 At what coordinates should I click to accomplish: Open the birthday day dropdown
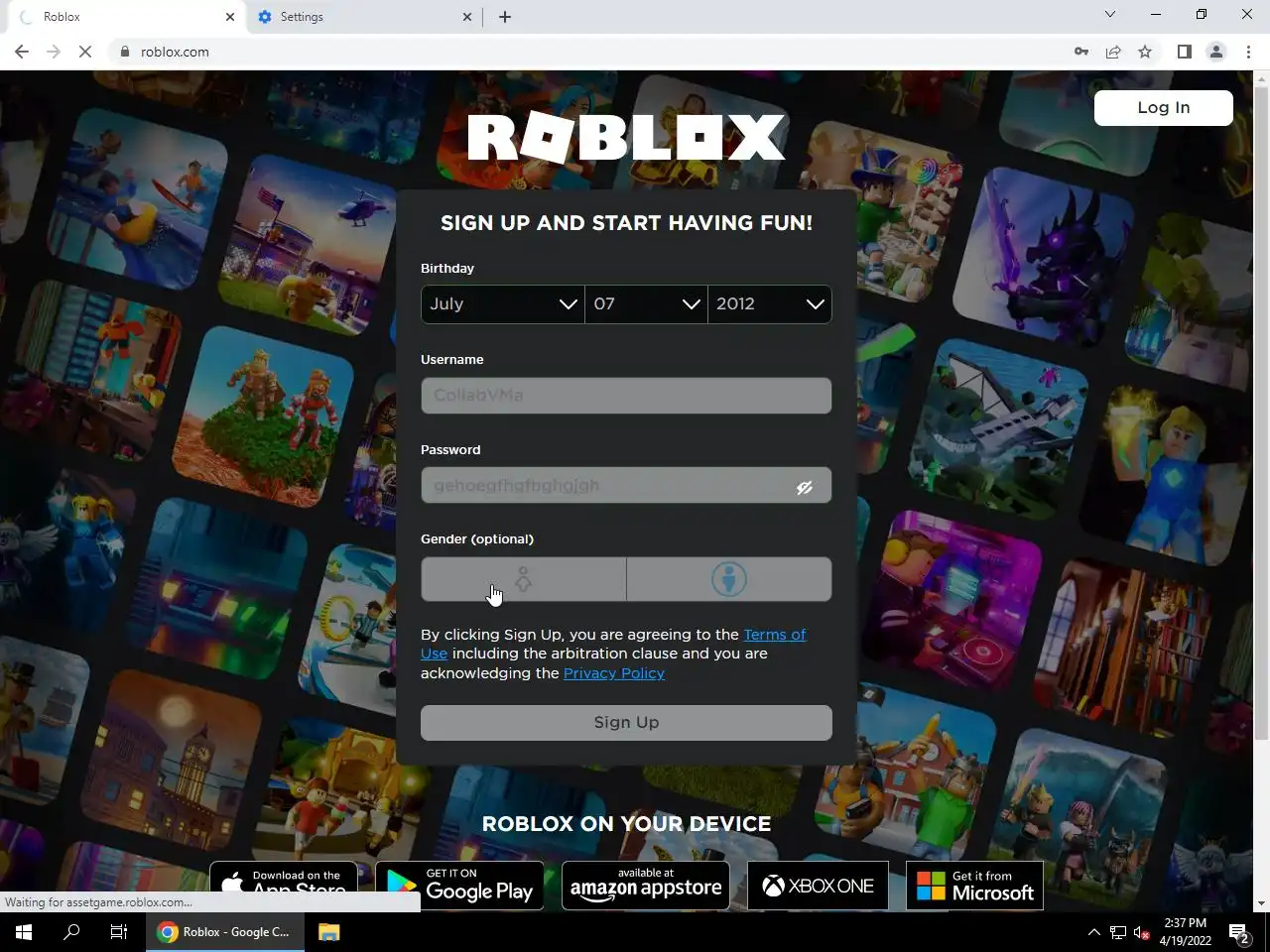[x=646, y=304]
